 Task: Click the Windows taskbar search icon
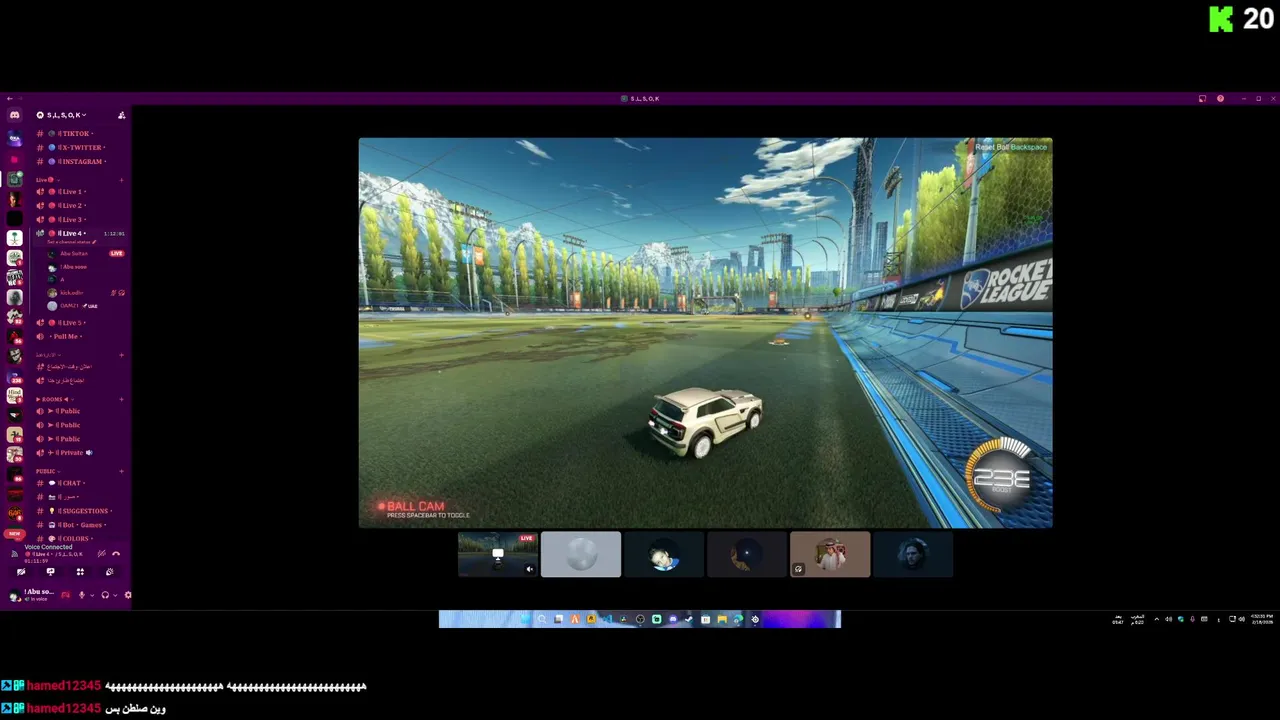click(542, 619)
